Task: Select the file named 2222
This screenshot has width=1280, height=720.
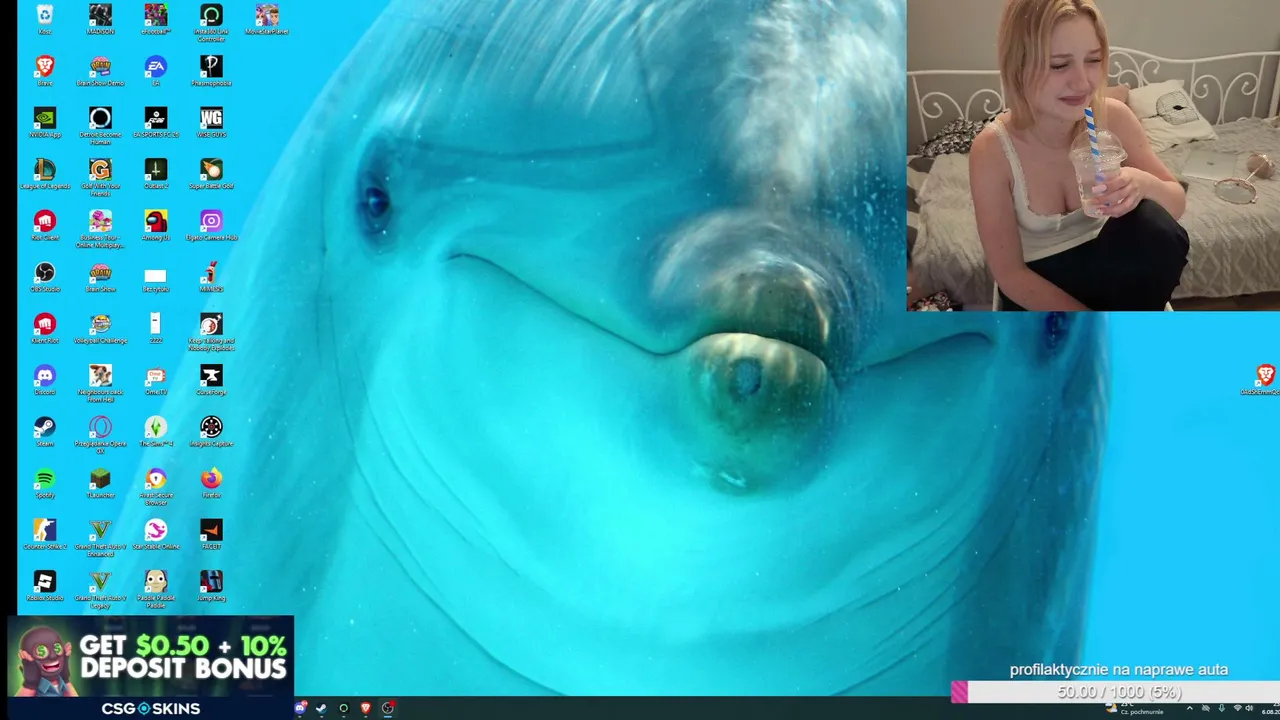Action: [155, 328]
